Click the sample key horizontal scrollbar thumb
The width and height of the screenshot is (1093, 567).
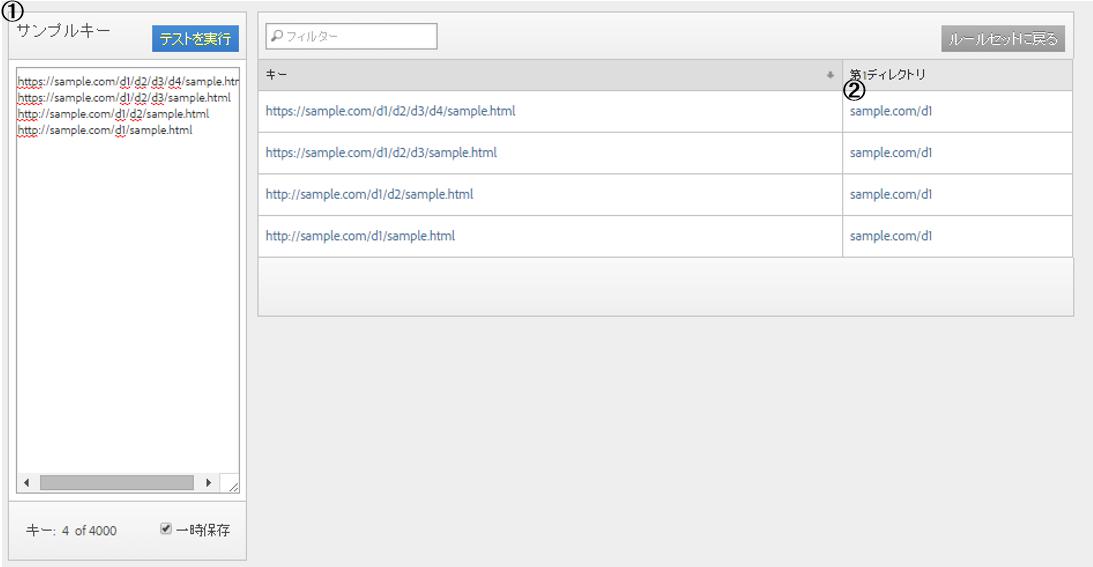tap(116, 483)
